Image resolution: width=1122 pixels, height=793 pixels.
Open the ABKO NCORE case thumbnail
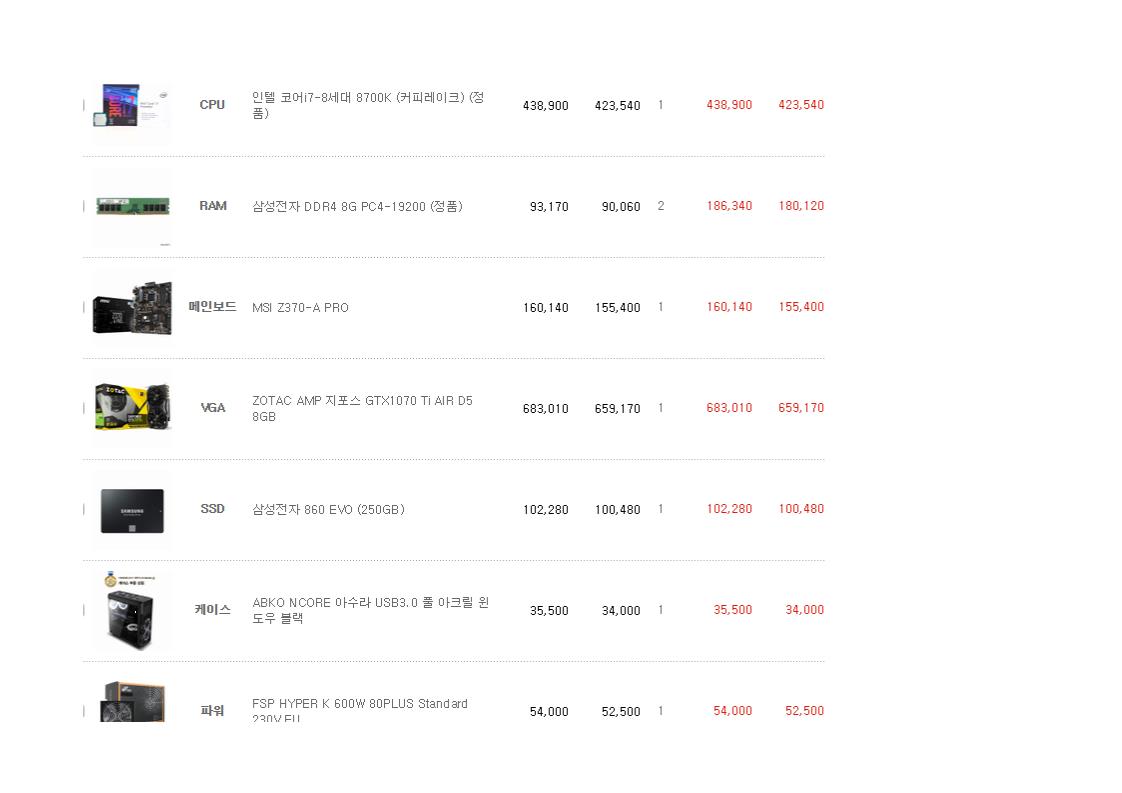tap(132, 611)
